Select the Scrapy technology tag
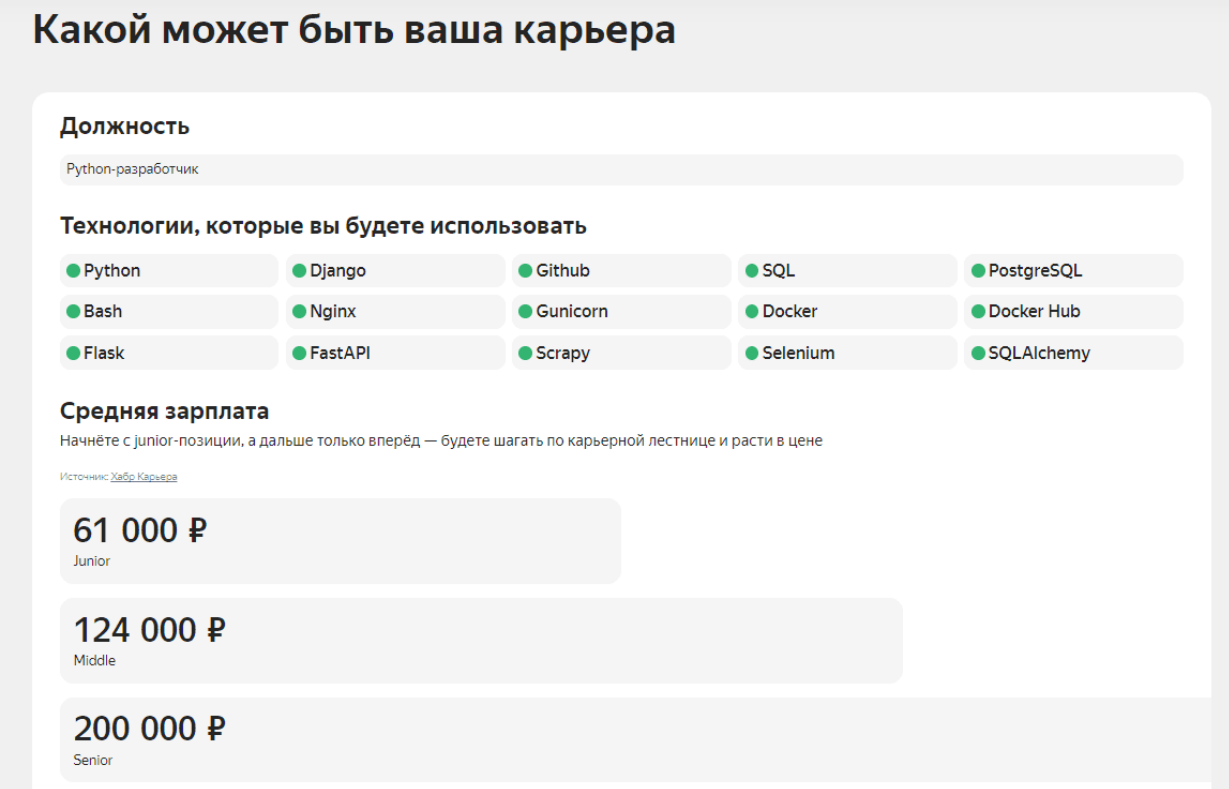 click(621, 353)
